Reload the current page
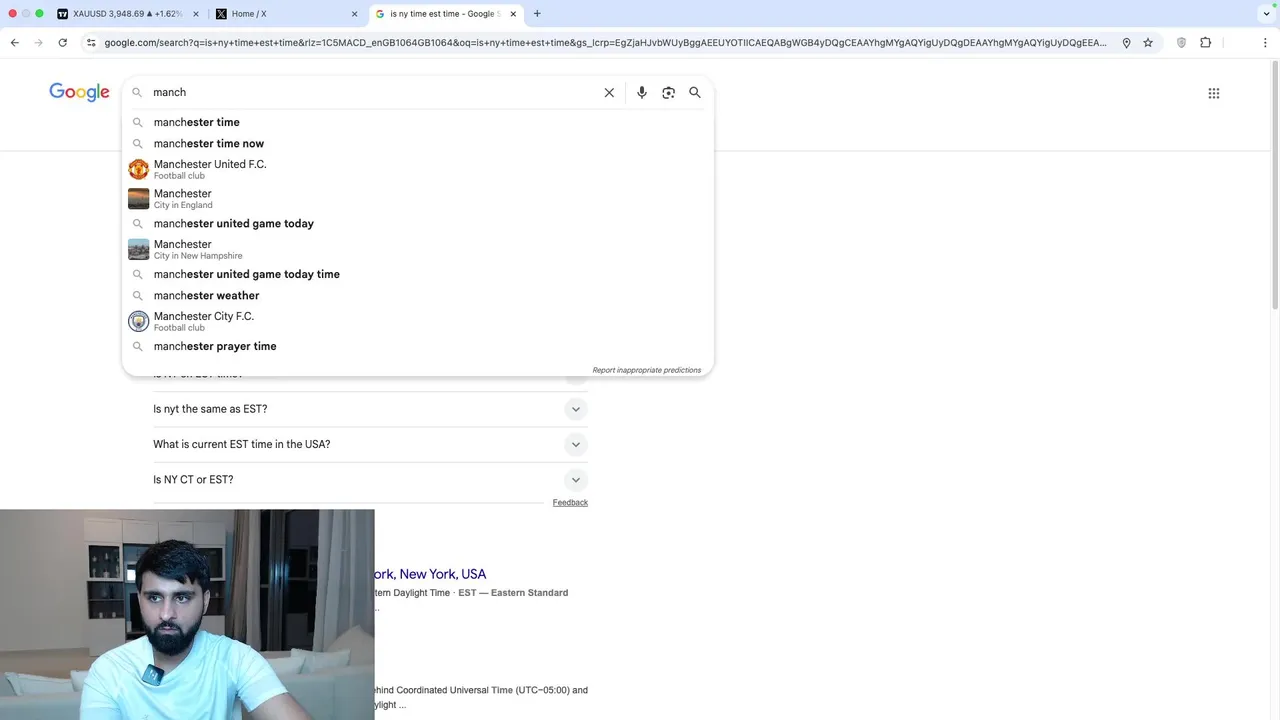The height and width of the screenshot is (720, 1280). pyautogui.click(x=62, y=42)
